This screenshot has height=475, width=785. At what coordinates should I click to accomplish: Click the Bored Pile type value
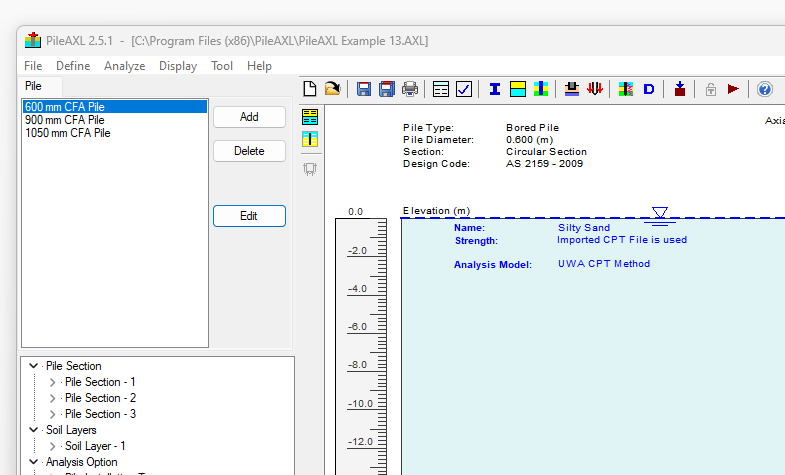tap(532, 128)
